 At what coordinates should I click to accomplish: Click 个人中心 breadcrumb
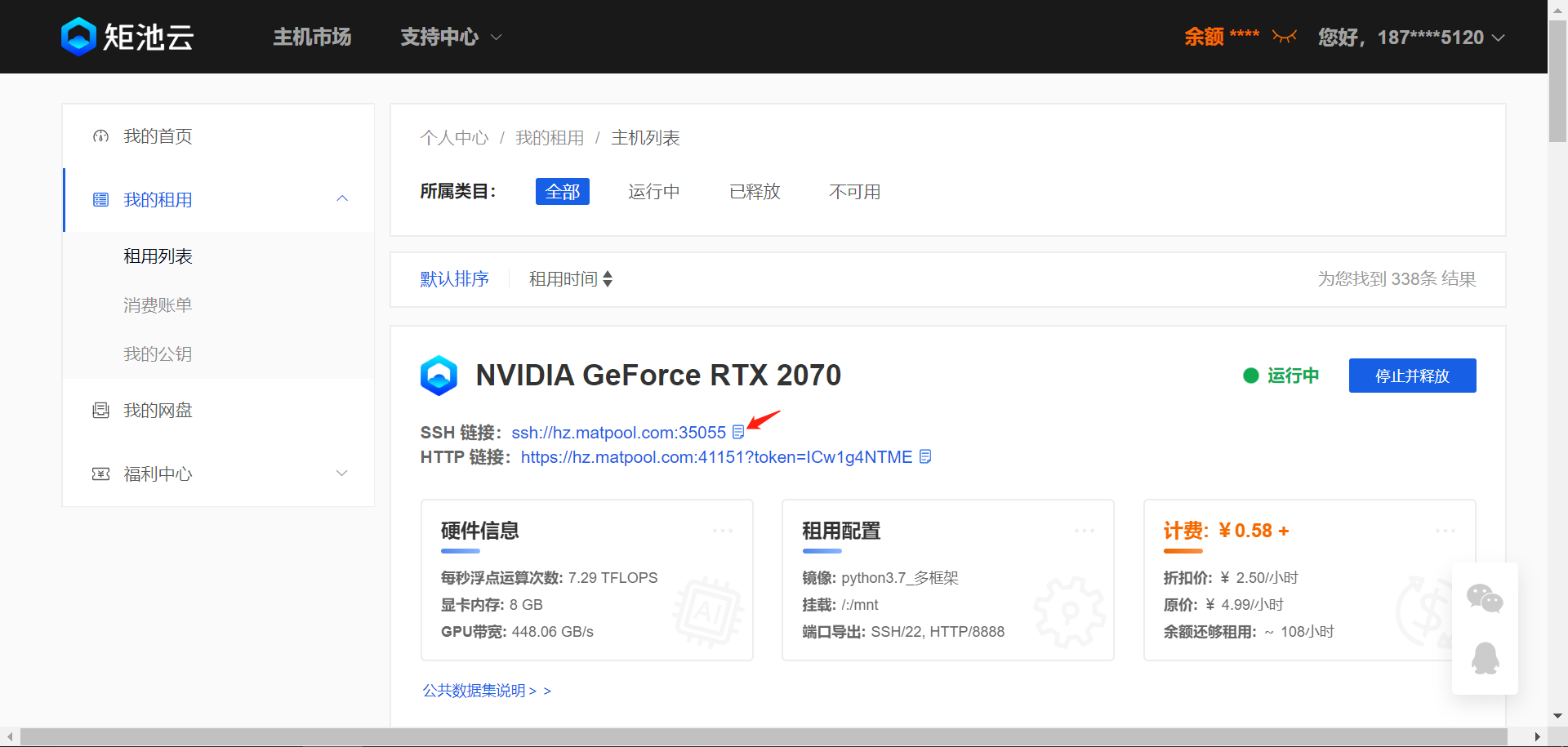[x=454, y=138]
